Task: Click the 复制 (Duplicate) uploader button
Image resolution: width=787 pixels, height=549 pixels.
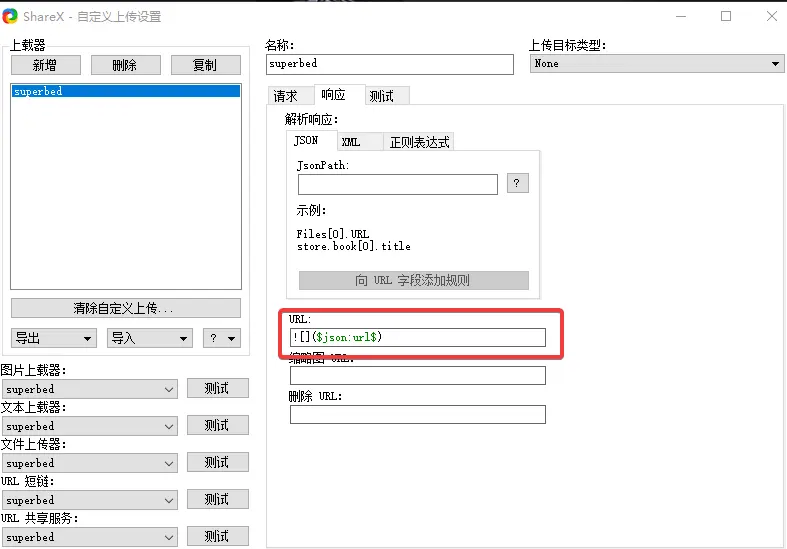Action: [205, 65]
